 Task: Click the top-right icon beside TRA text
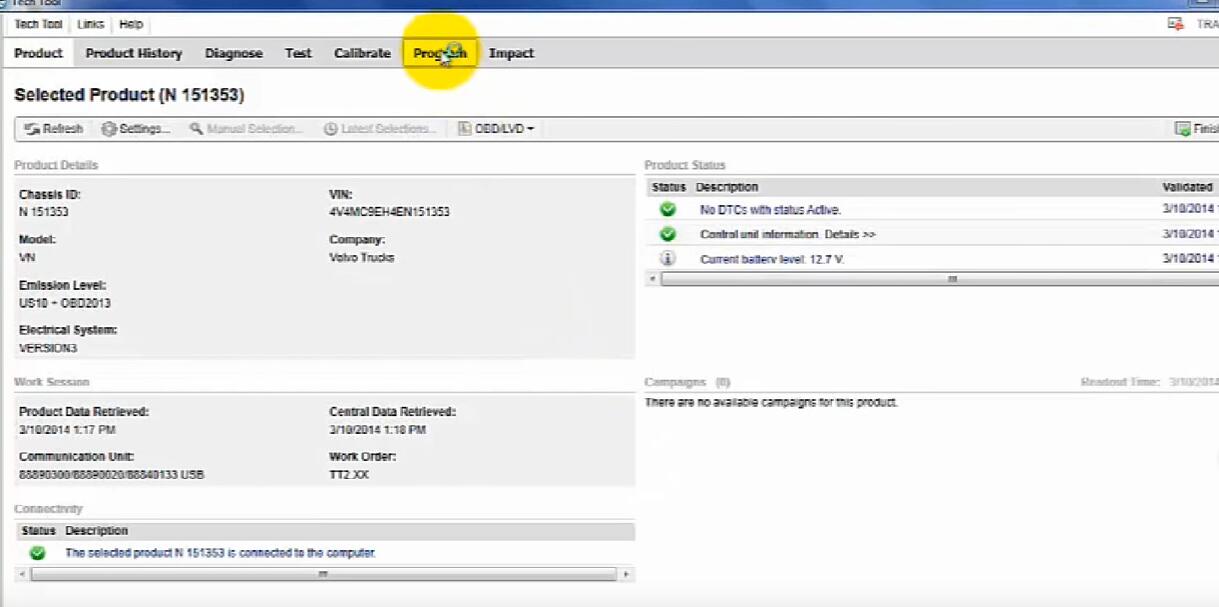(1176, 24)
